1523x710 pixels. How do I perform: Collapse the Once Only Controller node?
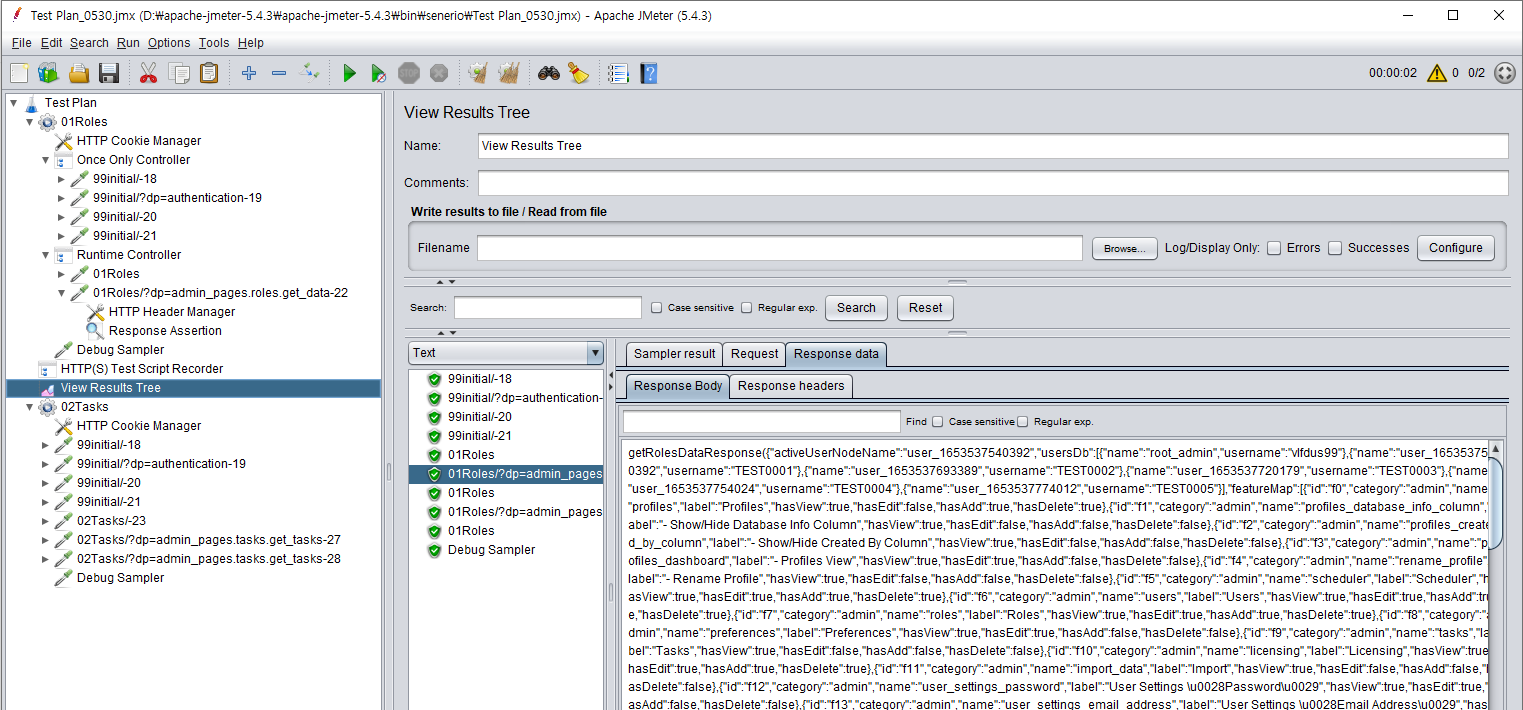click(x=45, y=160)
